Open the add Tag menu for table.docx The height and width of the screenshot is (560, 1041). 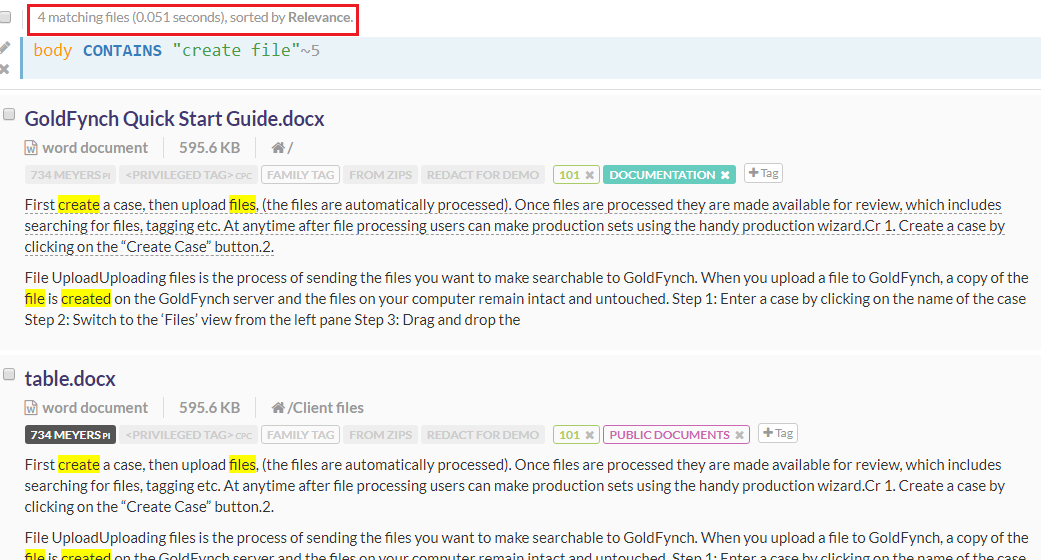[x=777, y=433]
